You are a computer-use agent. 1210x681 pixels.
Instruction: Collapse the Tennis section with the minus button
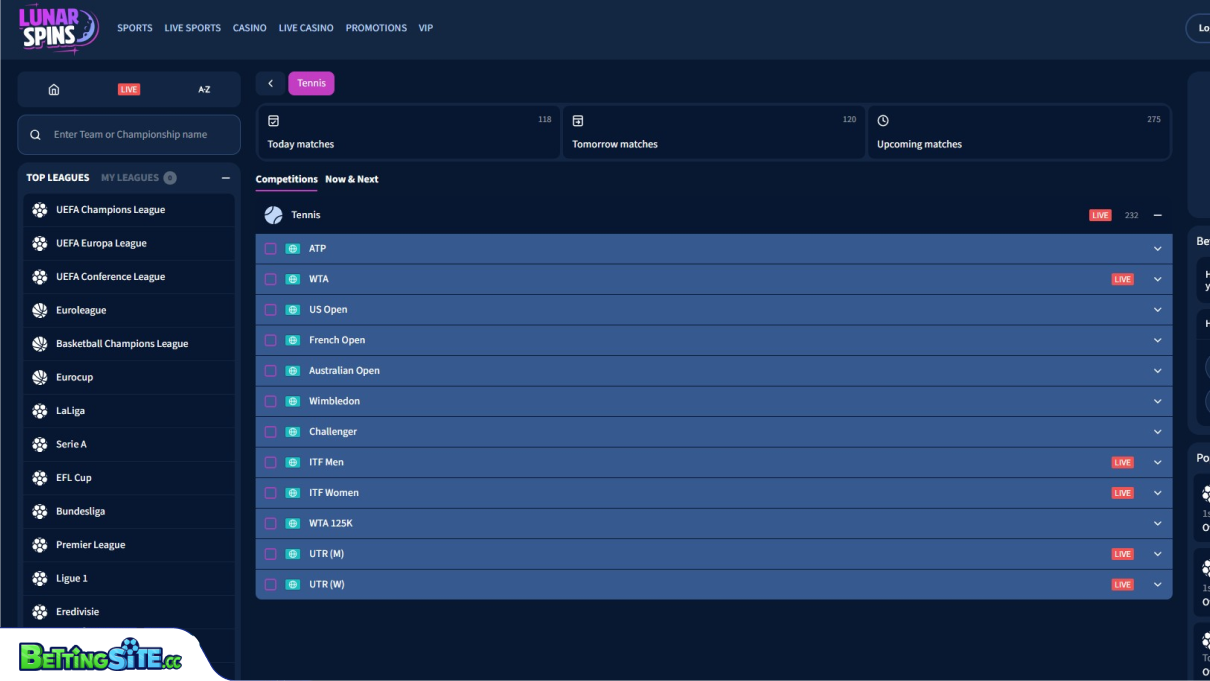1157,214
